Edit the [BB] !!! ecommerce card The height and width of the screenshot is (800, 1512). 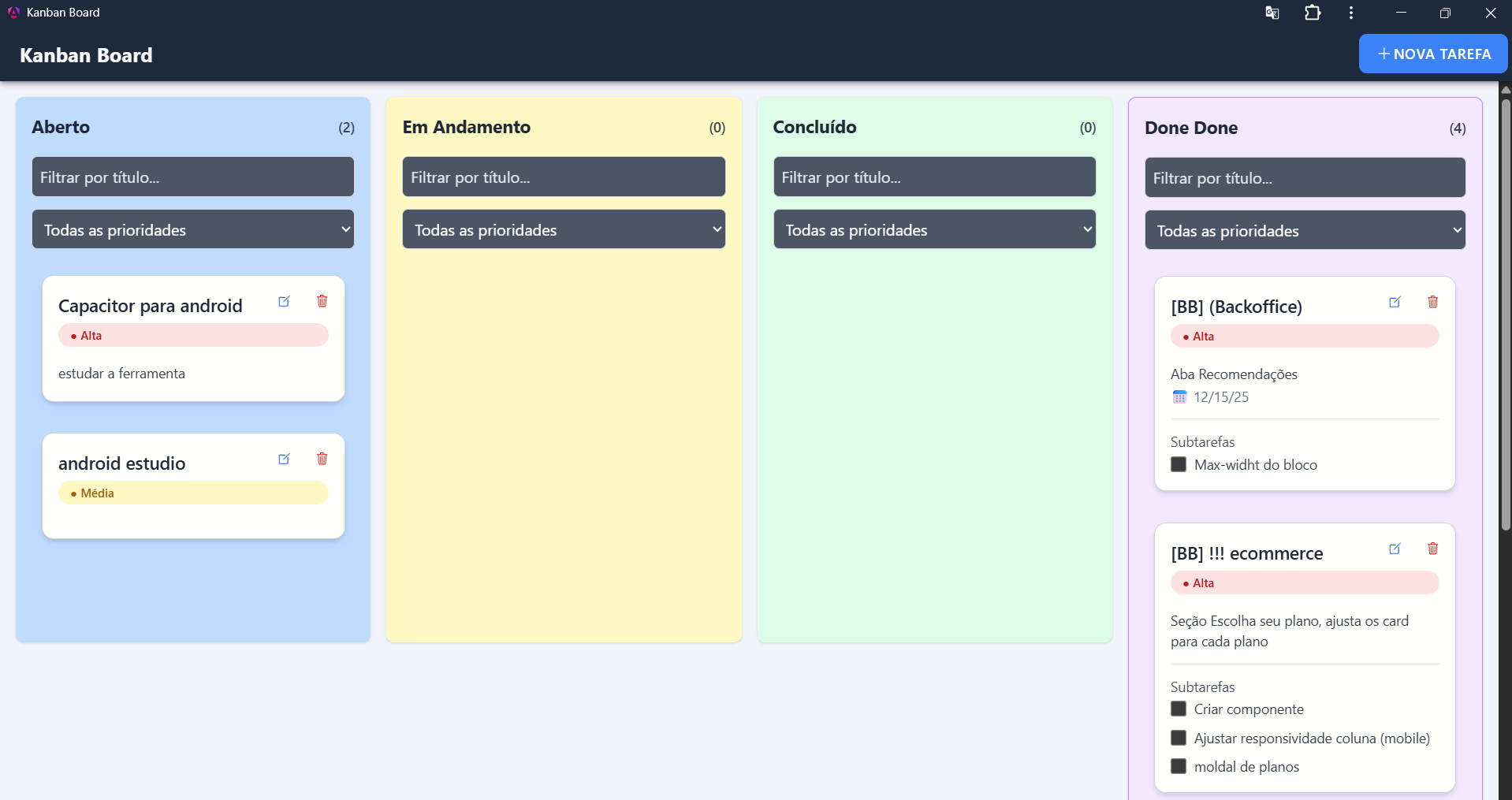click(1395, 549)
